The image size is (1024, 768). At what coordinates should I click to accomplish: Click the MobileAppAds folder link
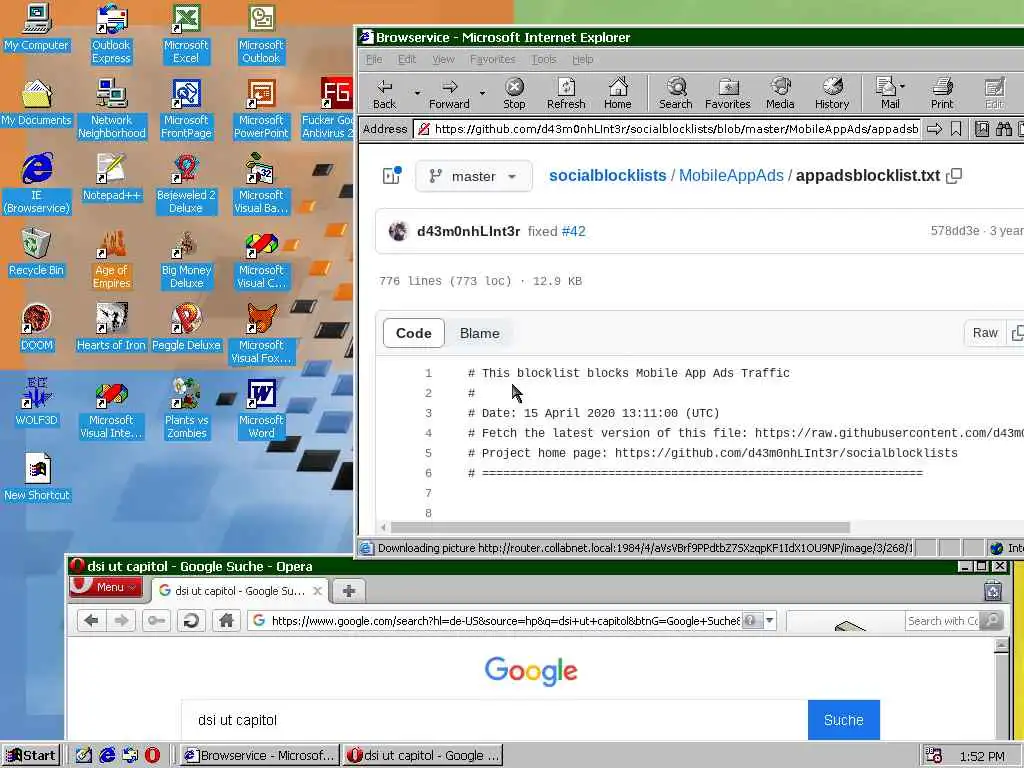click(x=731, y=176)
